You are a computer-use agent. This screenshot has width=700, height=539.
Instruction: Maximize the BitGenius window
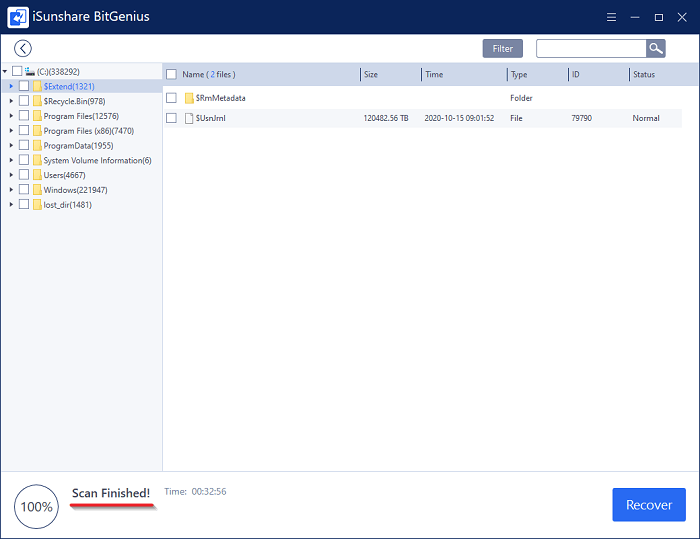tap(658, 17)
